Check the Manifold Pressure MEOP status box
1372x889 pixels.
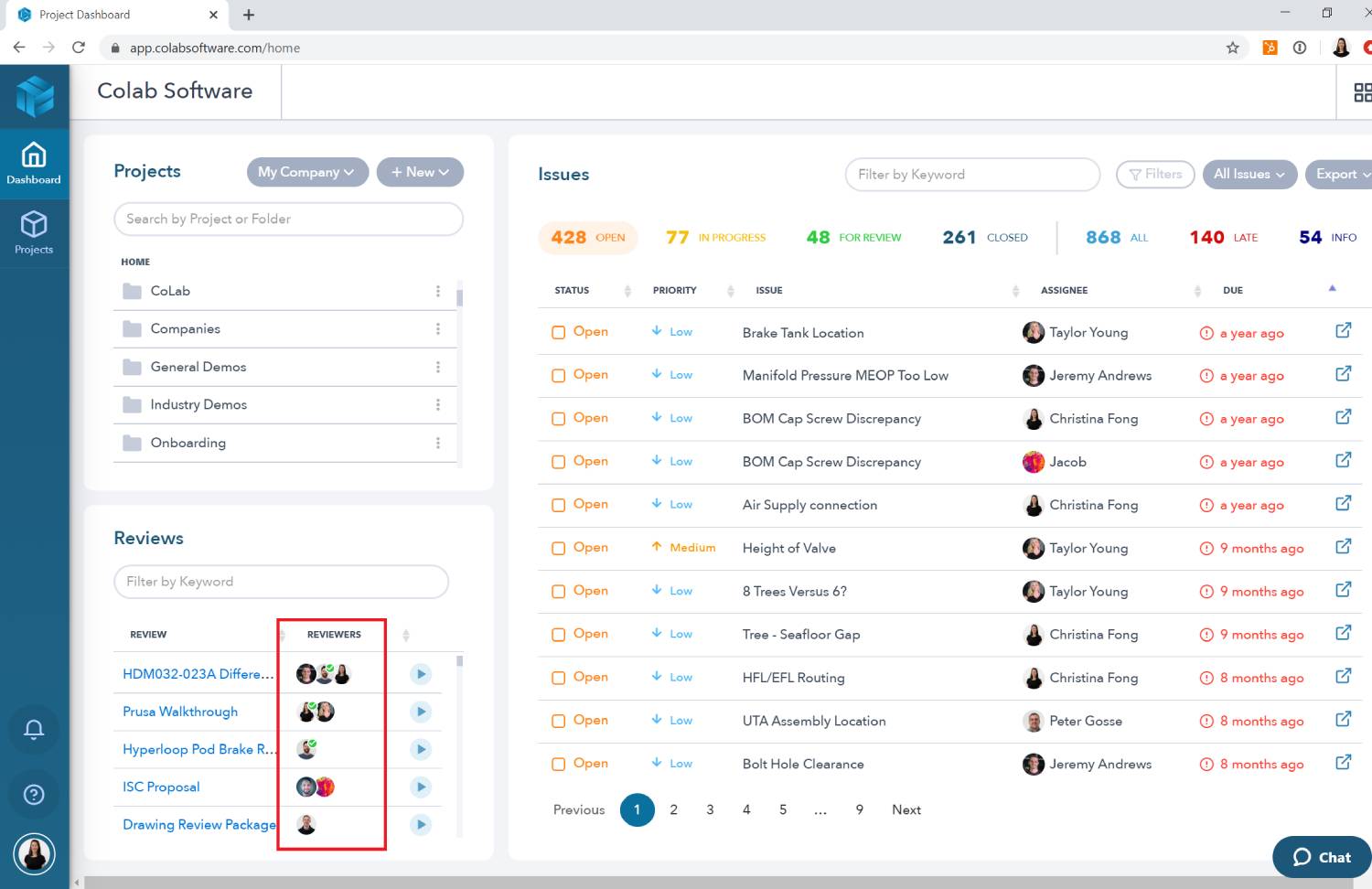(x=558, y=376)
